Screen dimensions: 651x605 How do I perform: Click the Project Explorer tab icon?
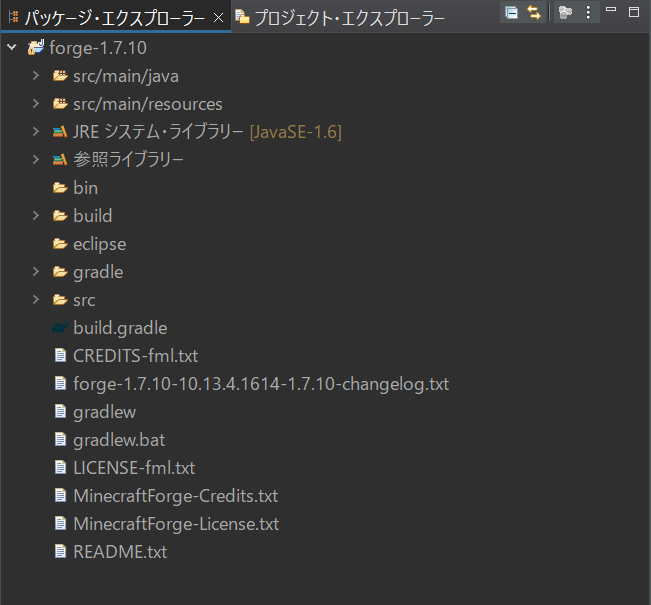pos(242,17)
